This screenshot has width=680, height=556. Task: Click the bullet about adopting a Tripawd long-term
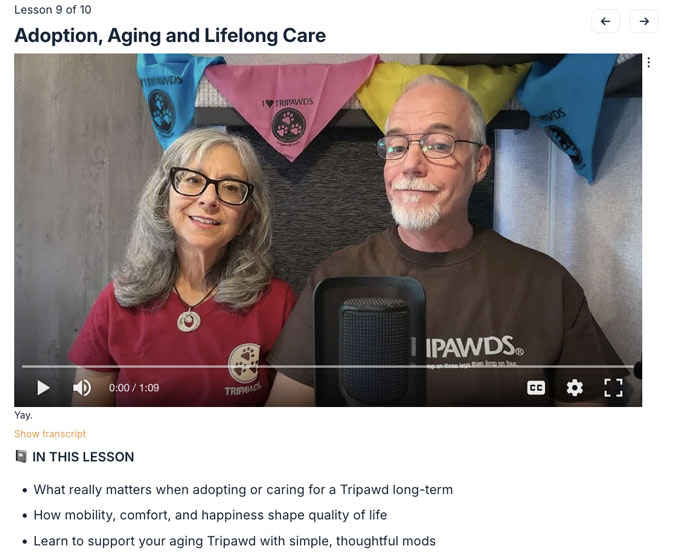[243, 490]
